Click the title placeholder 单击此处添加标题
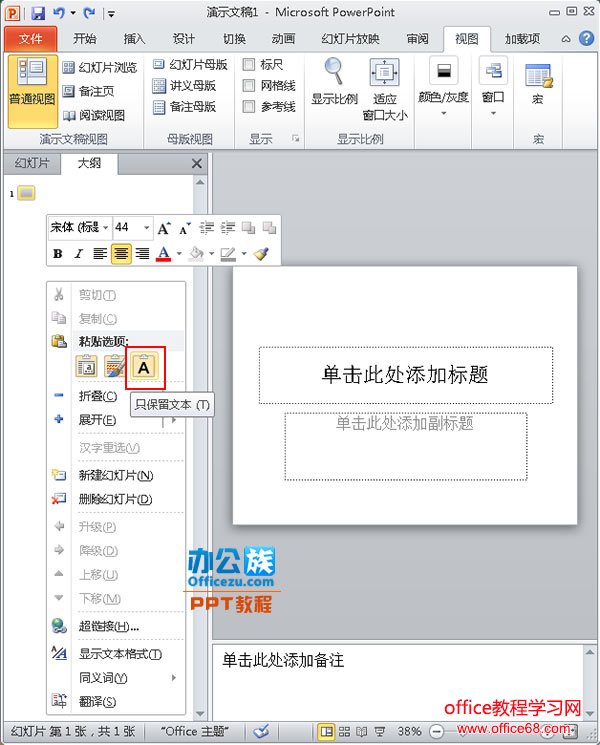Screen dimensions: 600x745 pos(405,374)
